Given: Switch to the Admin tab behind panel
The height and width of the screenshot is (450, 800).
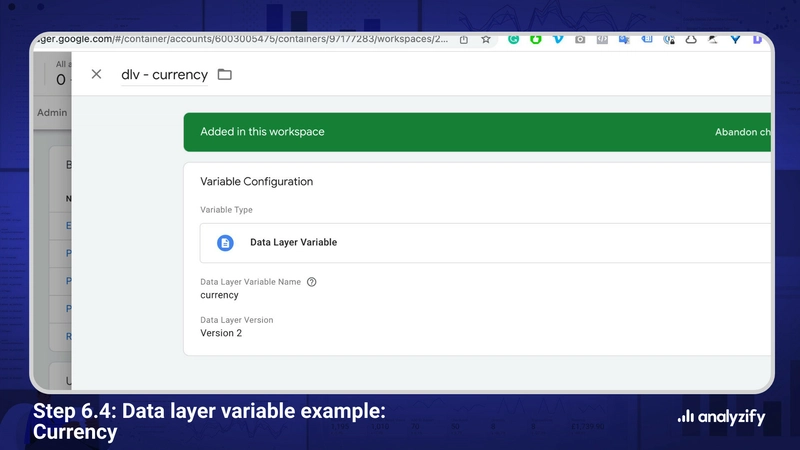Looking at the screenshot, I should (52, 112).
